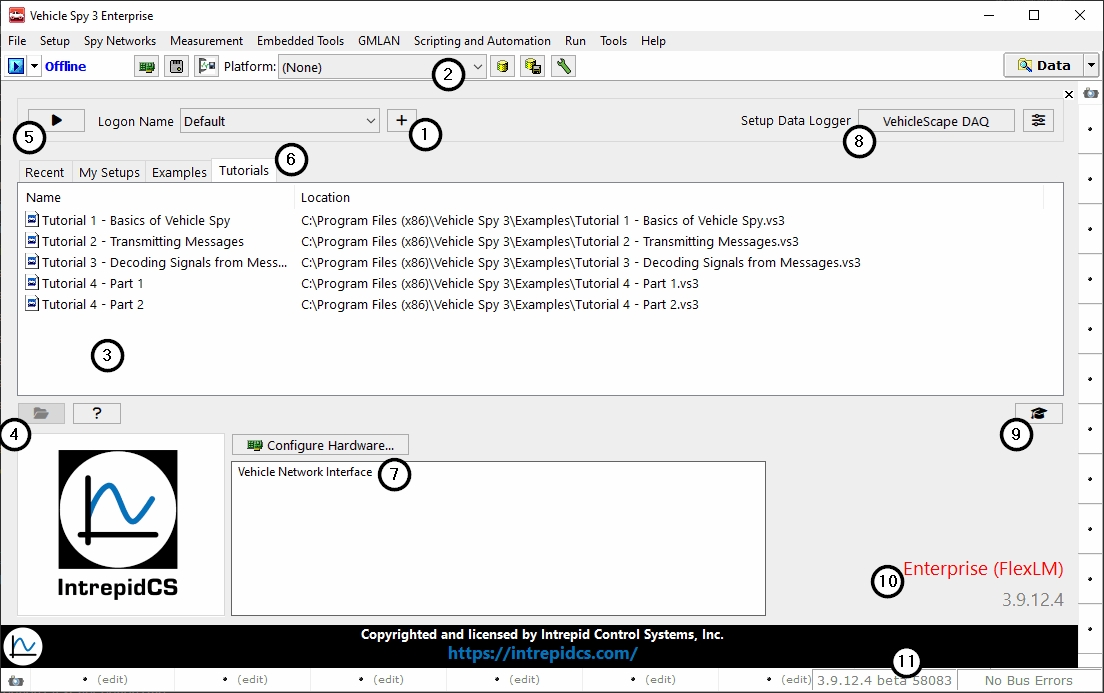1104x693 pixels.
Task: Click the VehicleScape DAQ button
Action: pos(935,121)
